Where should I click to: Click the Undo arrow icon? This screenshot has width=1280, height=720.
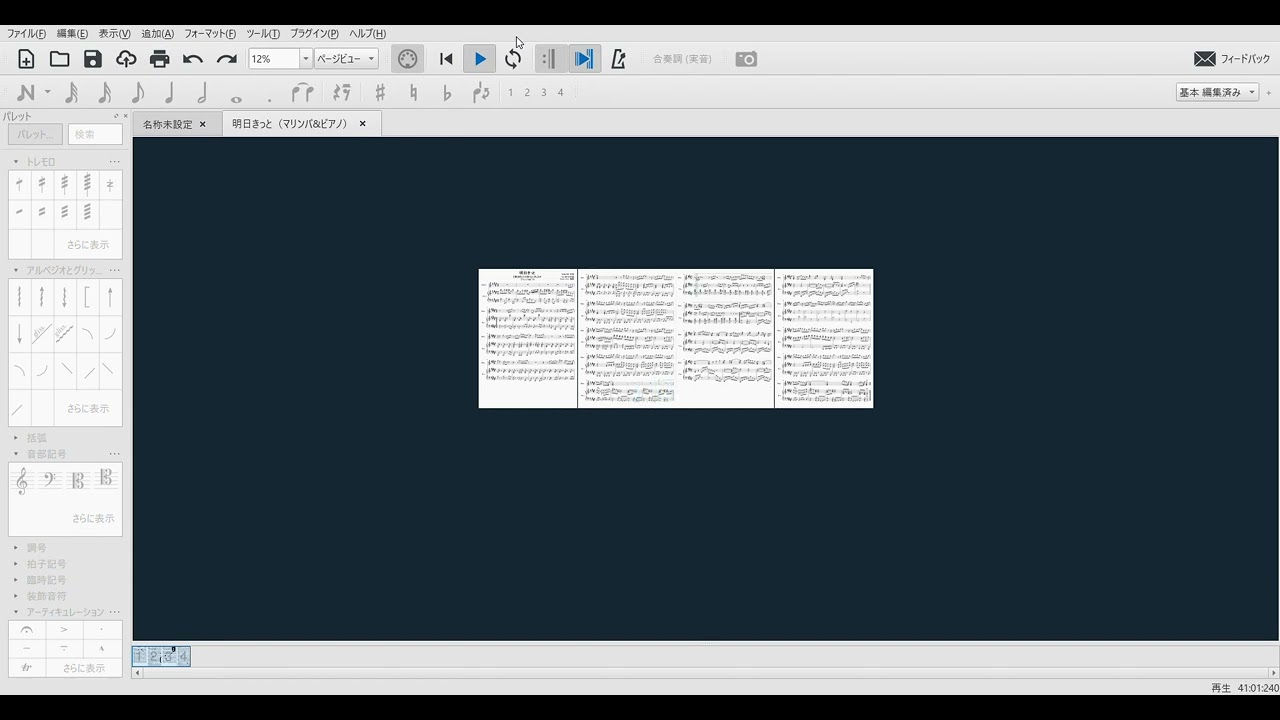click(193, 59)
